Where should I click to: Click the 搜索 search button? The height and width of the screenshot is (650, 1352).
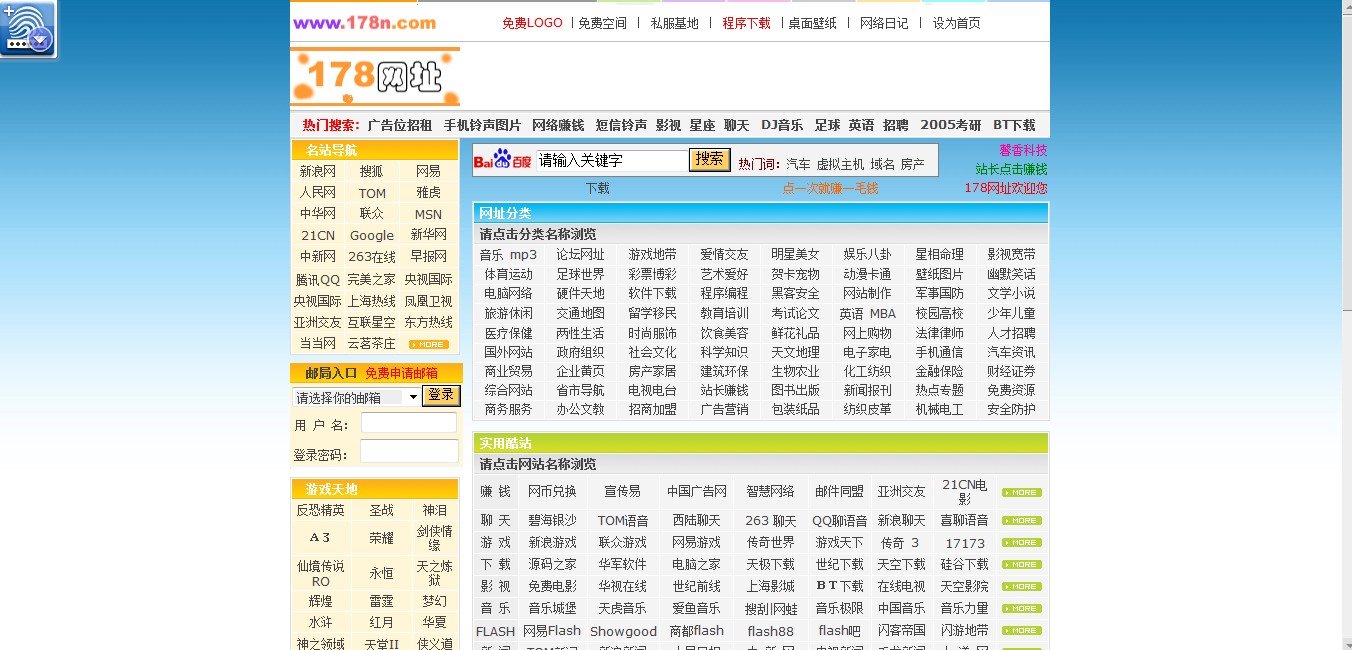[x=710, y=160]
